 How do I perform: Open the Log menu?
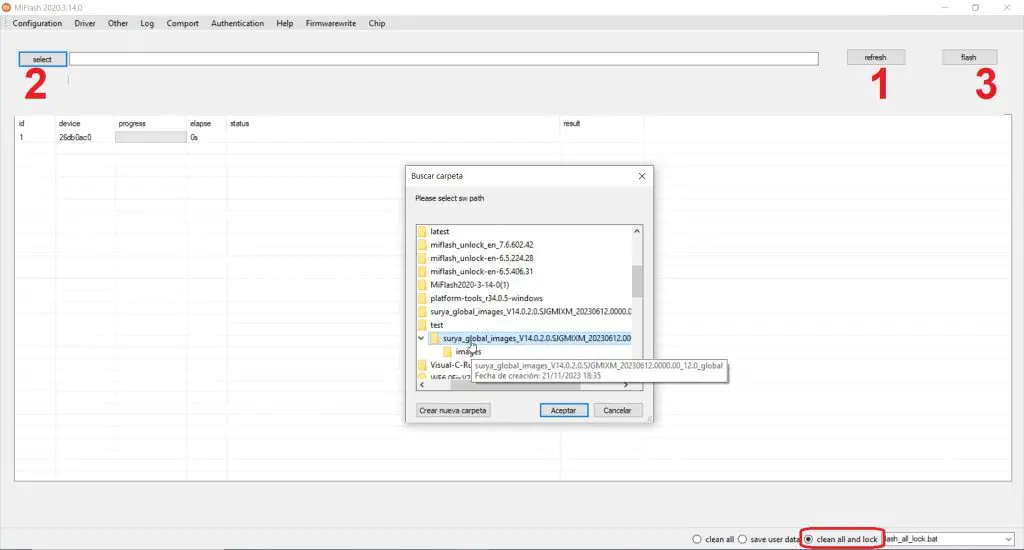point(147,23)
